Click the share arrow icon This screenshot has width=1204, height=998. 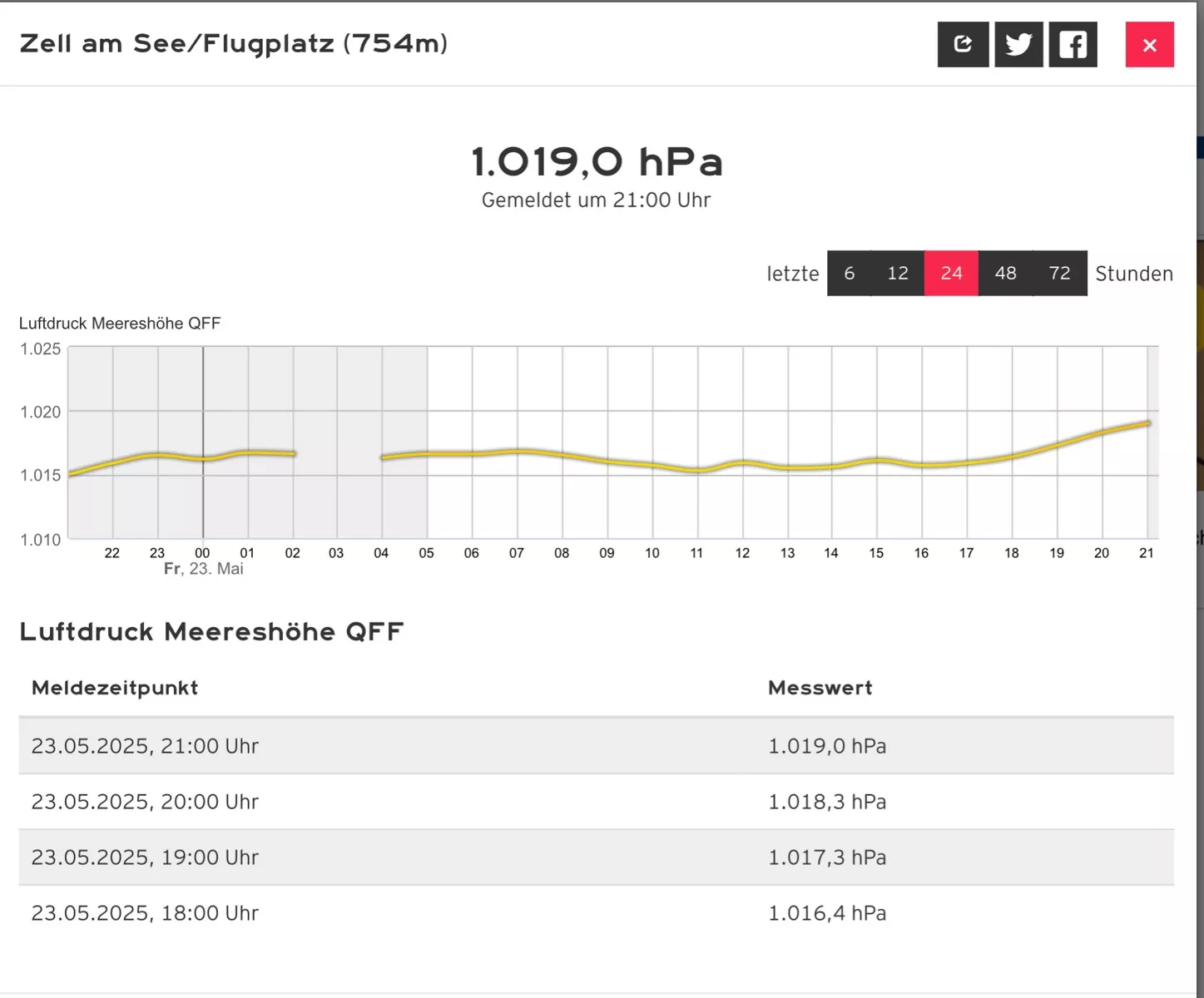pyautogui.click(x=963, y=44)
